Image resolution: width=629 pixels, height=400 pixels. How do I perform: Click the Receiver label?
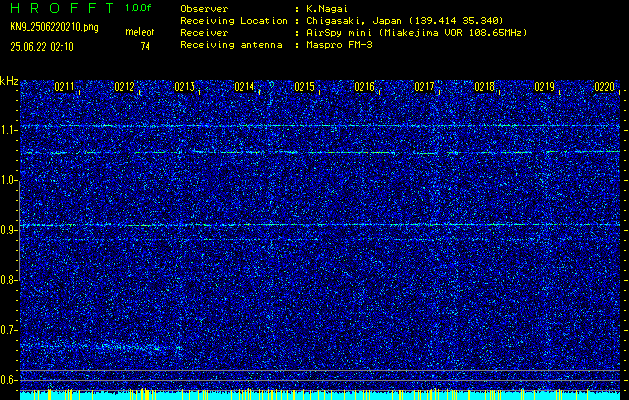point(204,33)
